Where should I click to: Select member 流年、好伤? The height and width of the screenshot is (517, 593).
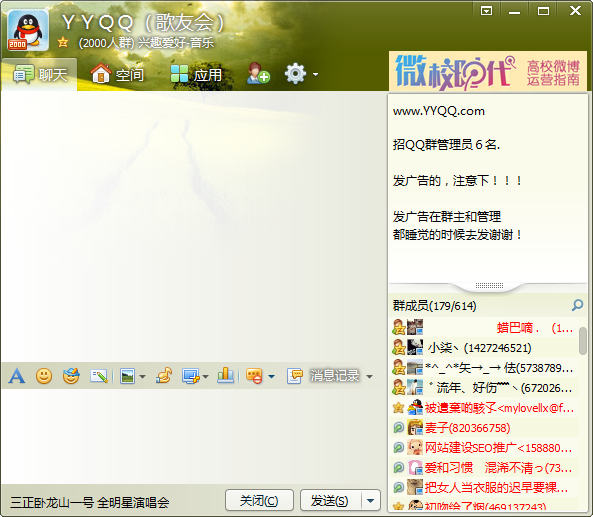tap(484, 388)
